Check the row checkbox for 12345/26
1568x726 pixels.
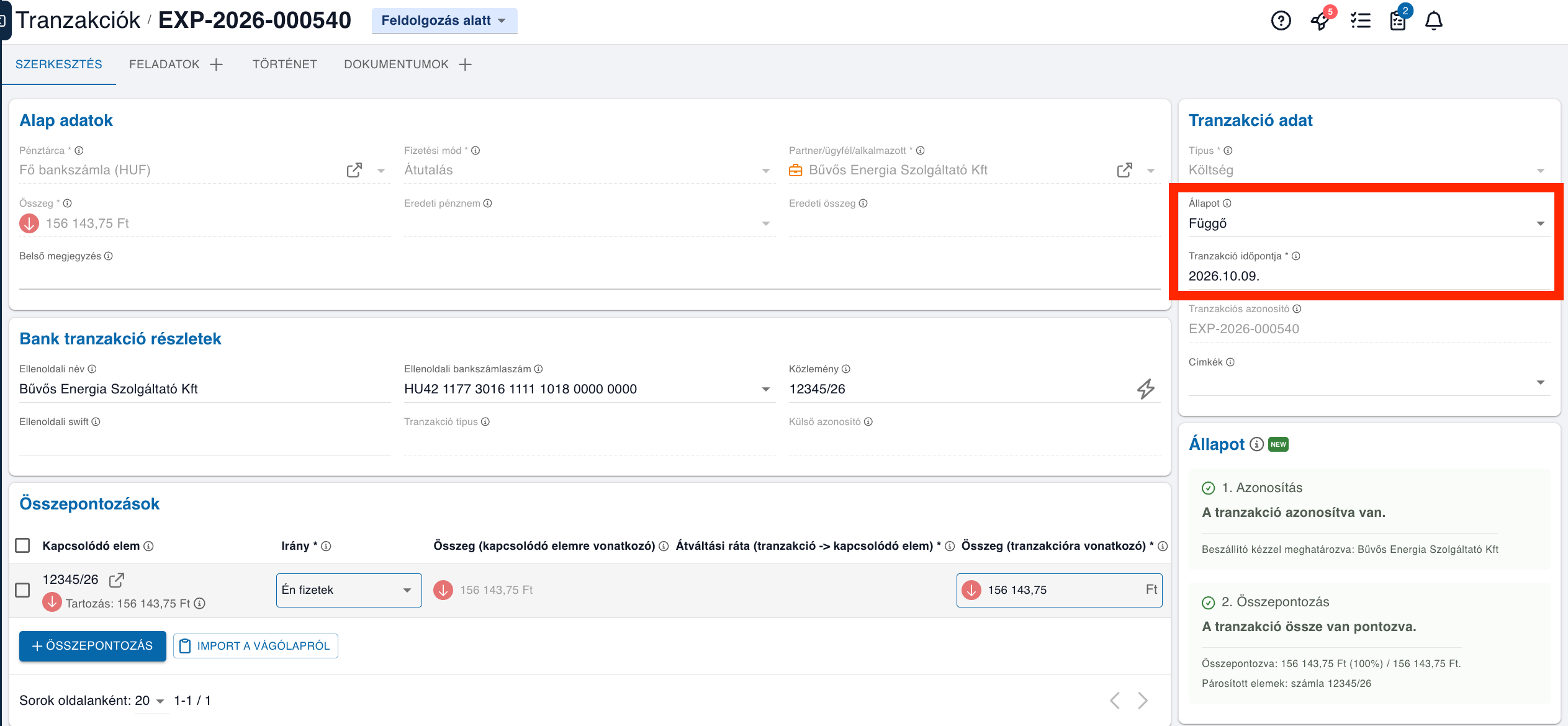pos(22,589)
